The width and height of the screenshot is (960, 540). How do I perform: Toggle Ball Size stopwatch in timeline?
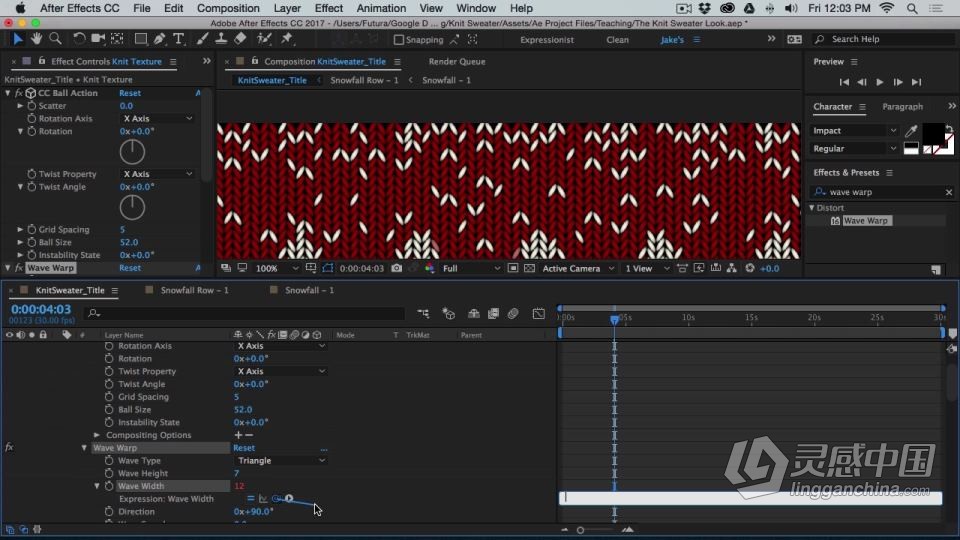[x=109, y=410]
